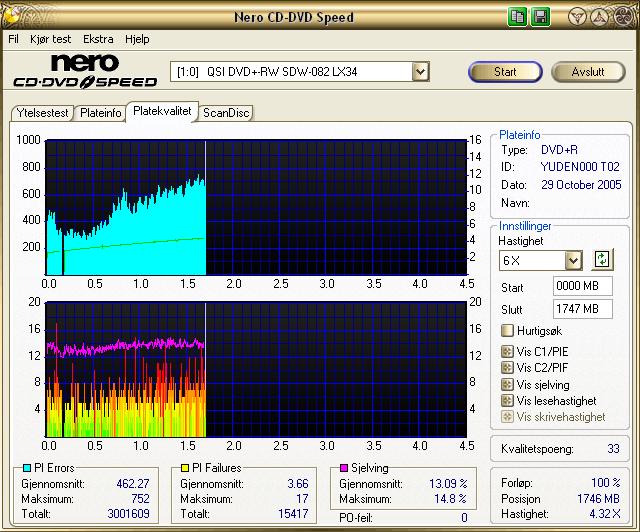This screenshot has width=640, height=532.
Task: Toggle the Vis skrivehastighet checkbox
Action: [x=507, y=417]
